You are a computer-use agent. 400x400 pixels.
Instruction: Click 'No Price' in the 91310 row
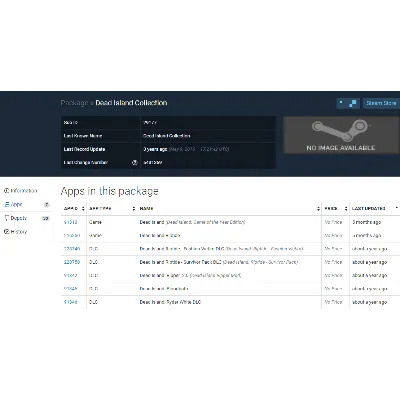click(333, 222)
